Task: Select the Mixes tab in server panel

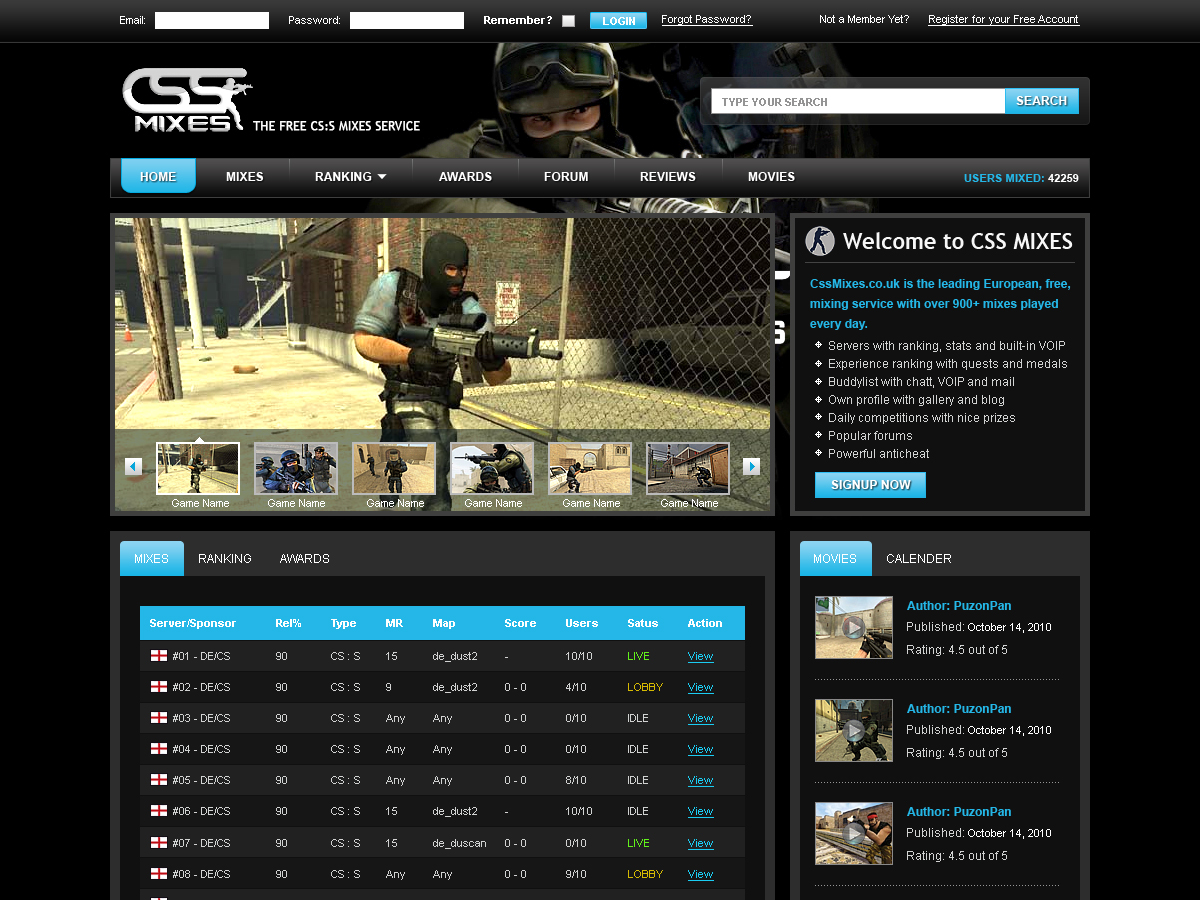Action: (152, 558)
